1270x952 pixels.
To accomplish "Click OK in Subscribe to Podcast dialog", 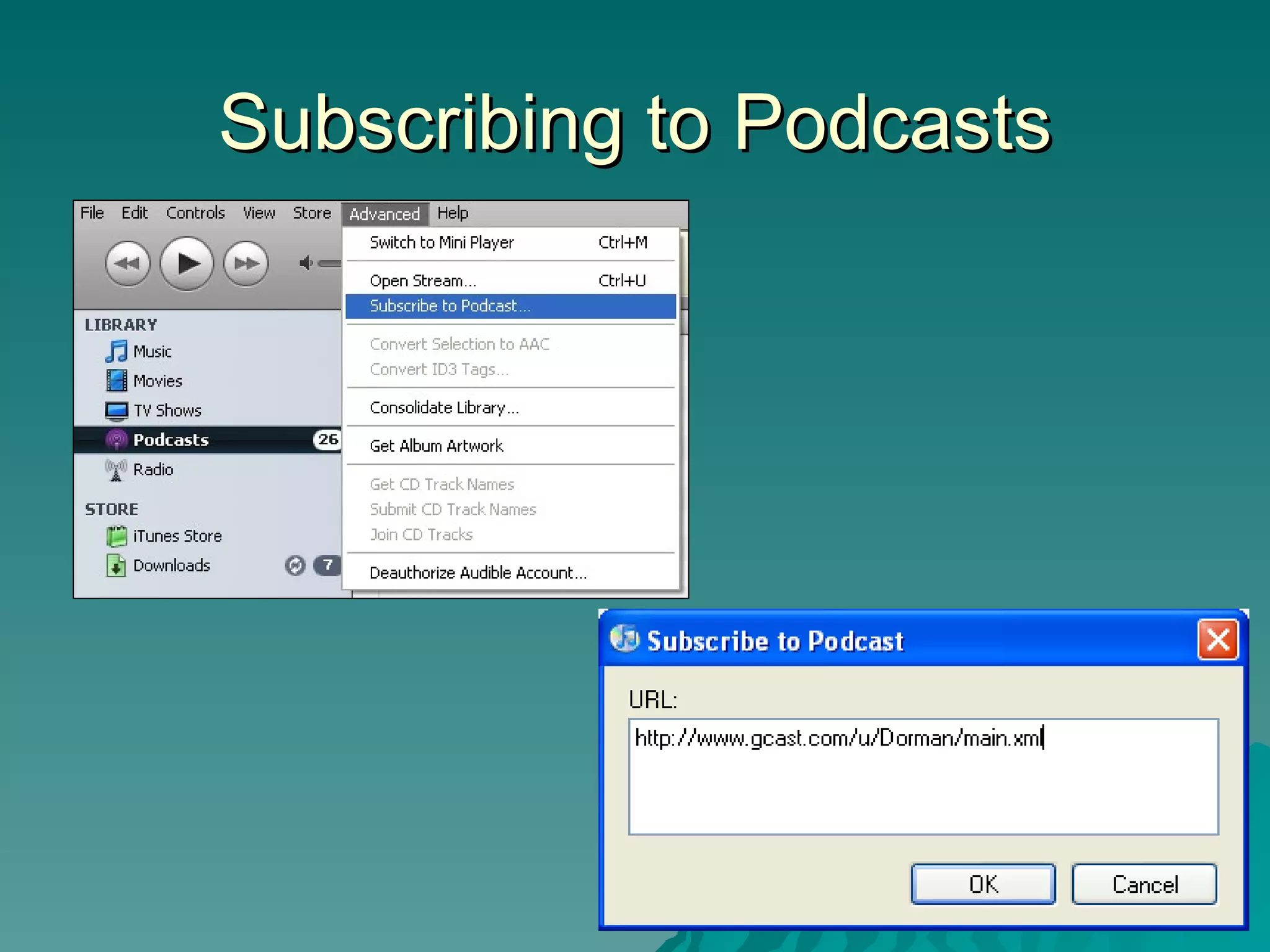I will pos(983,884).
